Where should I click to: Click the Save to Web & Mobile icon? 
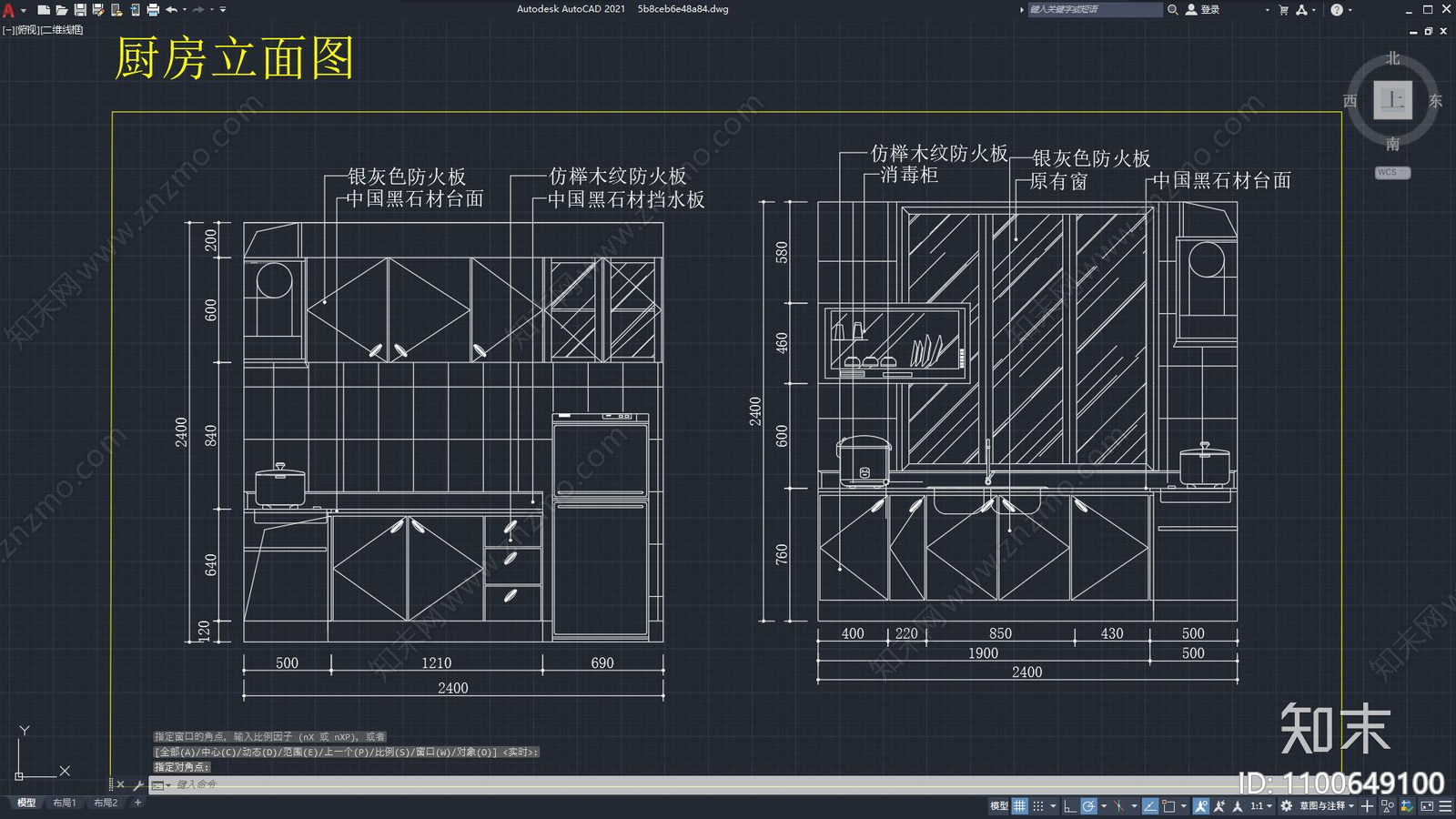pyautogui.click(x=135, y=9)
